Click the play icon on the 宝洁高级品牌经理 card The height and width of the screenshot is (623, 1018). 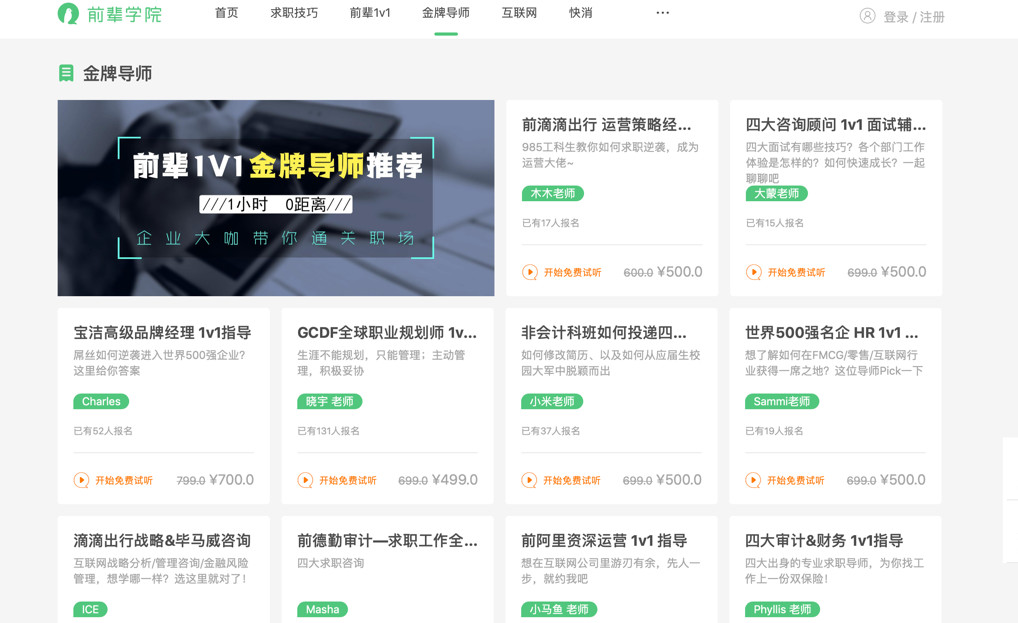point(81,480)
